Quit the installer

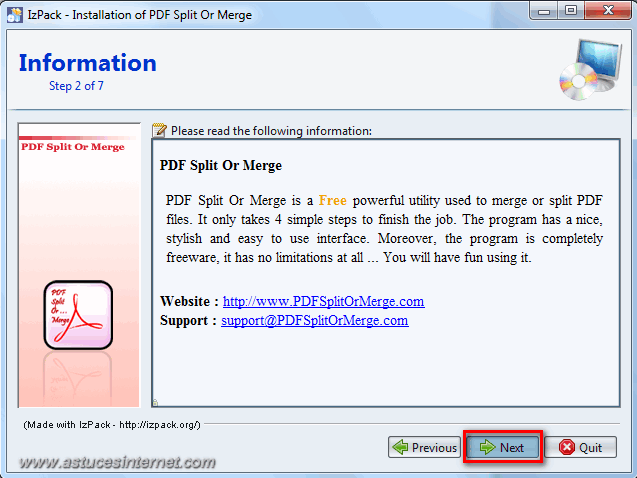[x=581, y=447]
